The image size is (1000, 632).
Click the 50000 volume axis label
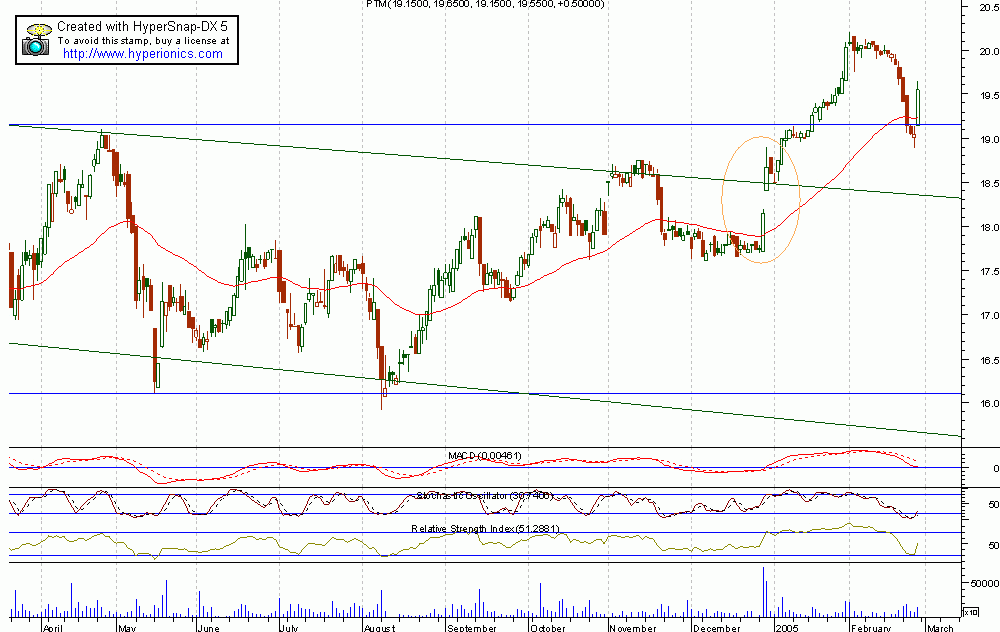pos(984,584)
